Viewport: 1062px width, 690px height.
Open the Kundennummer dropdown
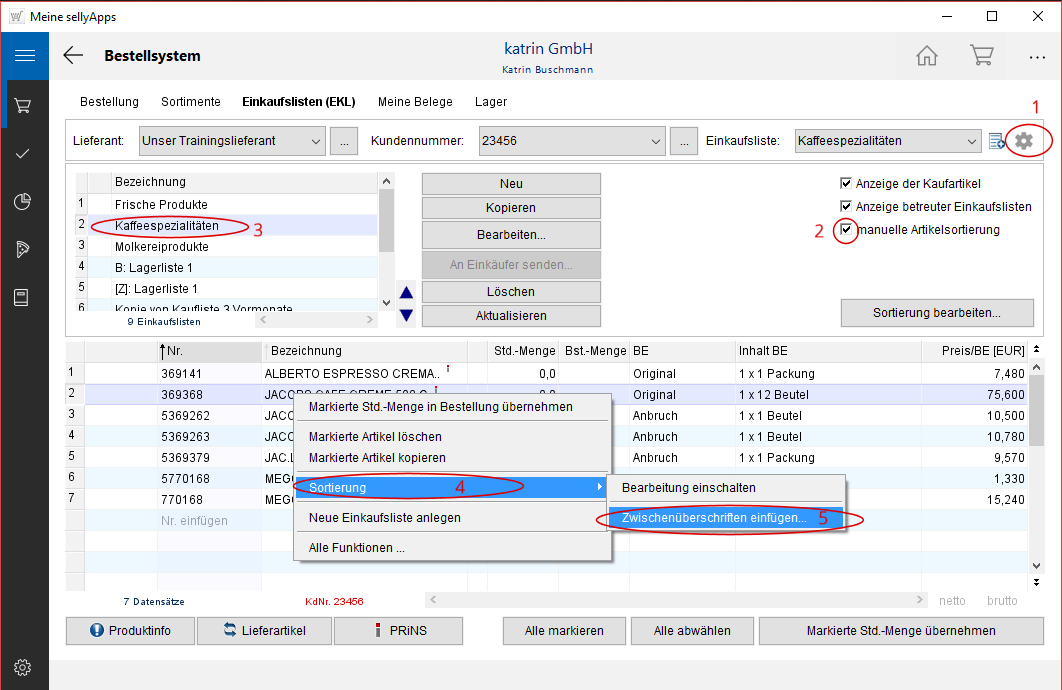655,141
